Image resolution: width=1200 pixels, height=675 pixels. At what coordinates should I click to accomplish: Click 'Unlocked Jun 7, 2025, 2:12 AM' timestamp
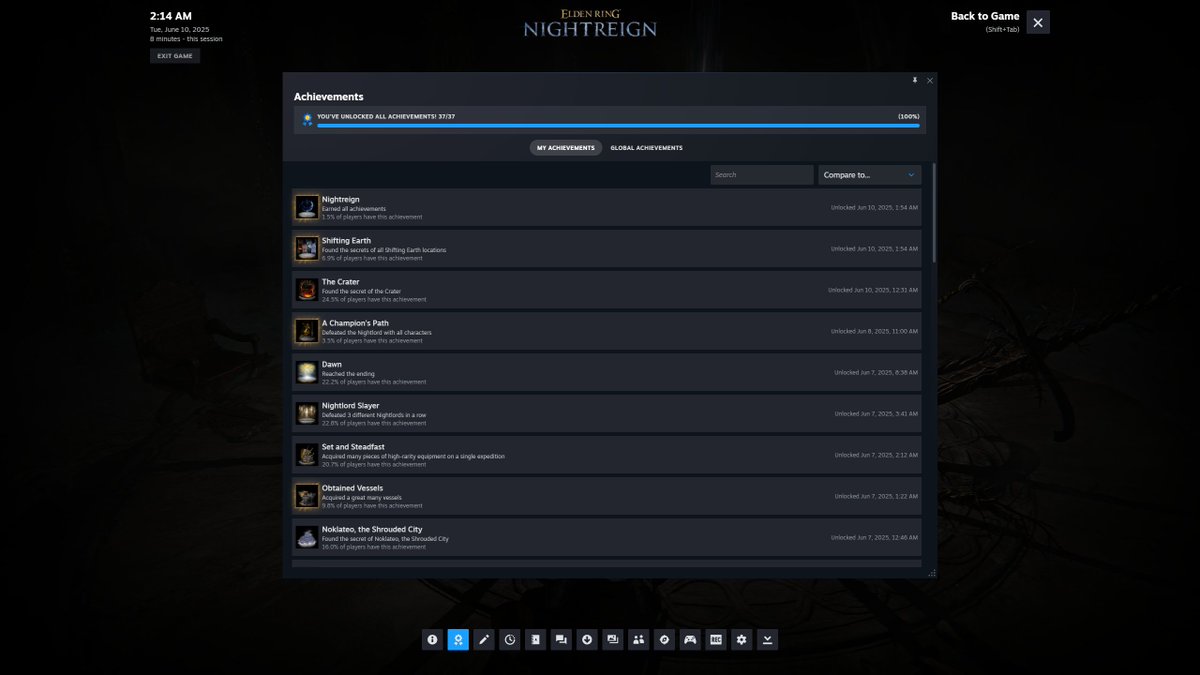click(876, 455)
